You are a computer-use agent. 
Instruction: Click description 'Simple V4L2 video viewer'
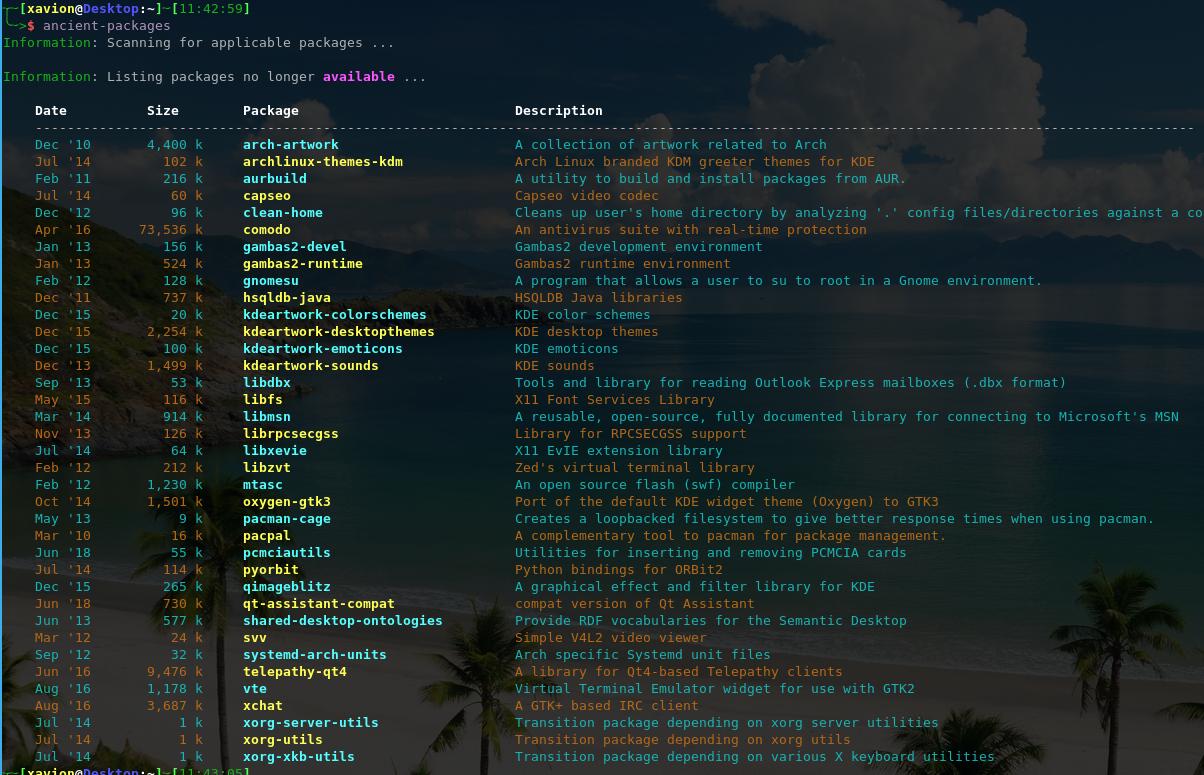pyautogui.click(x=611, y=637)
